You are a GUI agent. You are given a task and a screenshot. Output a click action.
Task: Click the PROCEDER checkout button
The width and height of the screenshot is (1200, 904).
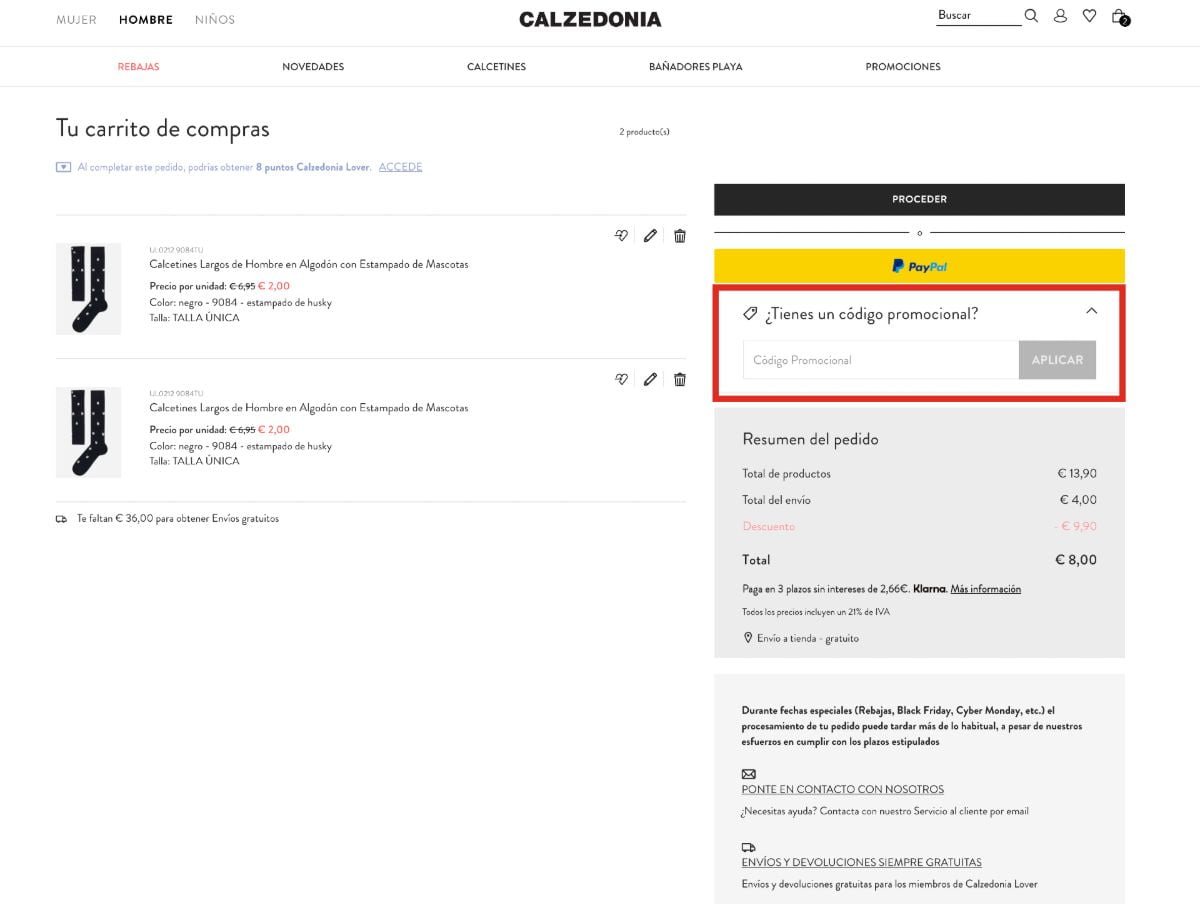(919, 199)
